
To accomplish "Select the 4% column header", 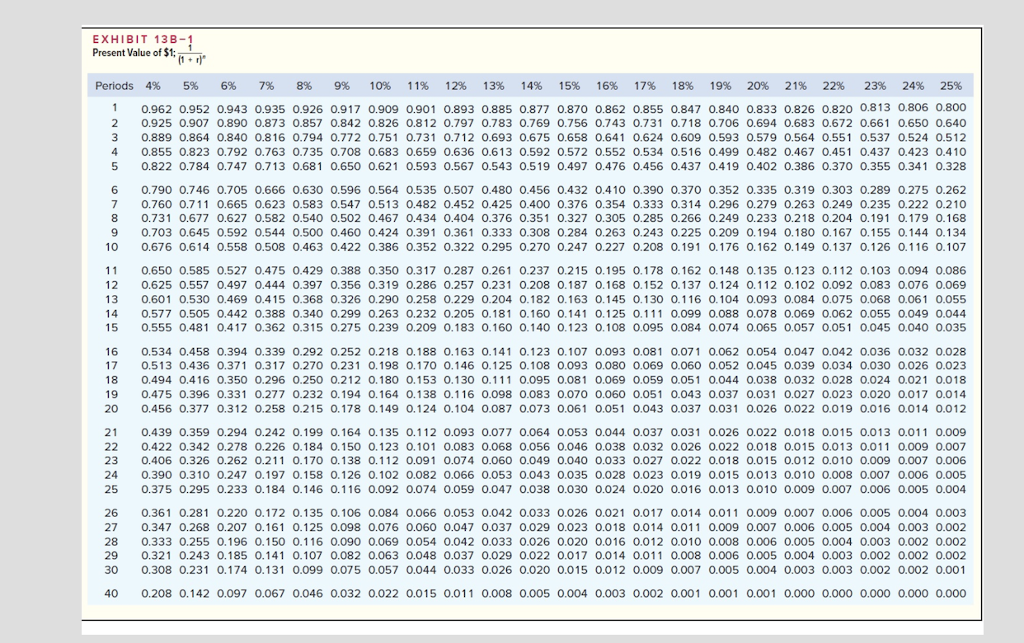I will point(153,86).
